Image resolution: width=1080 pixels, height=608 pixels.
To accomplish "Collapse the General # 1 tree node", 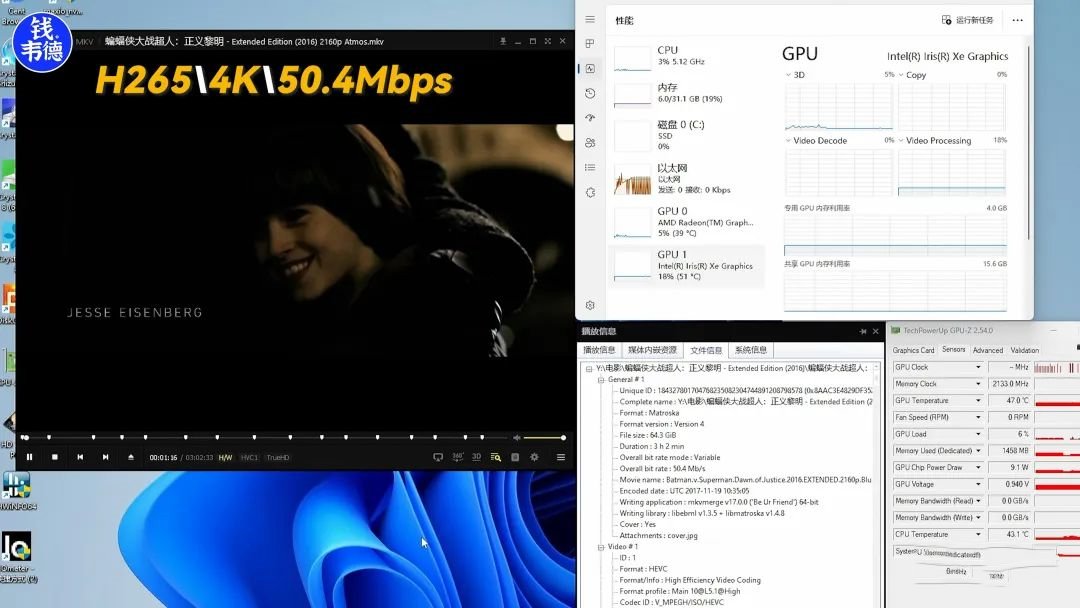I will [x=601, y=379].
